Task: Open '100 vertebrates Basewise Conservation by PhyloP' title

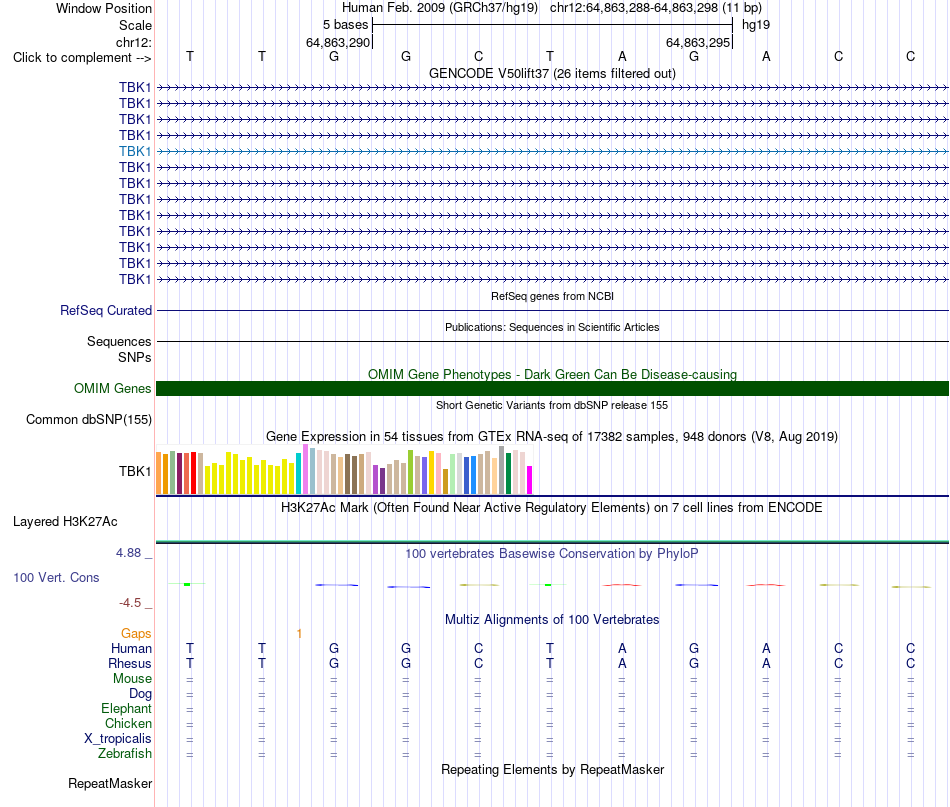Action: pyautogui.click(x=552, y=553)
